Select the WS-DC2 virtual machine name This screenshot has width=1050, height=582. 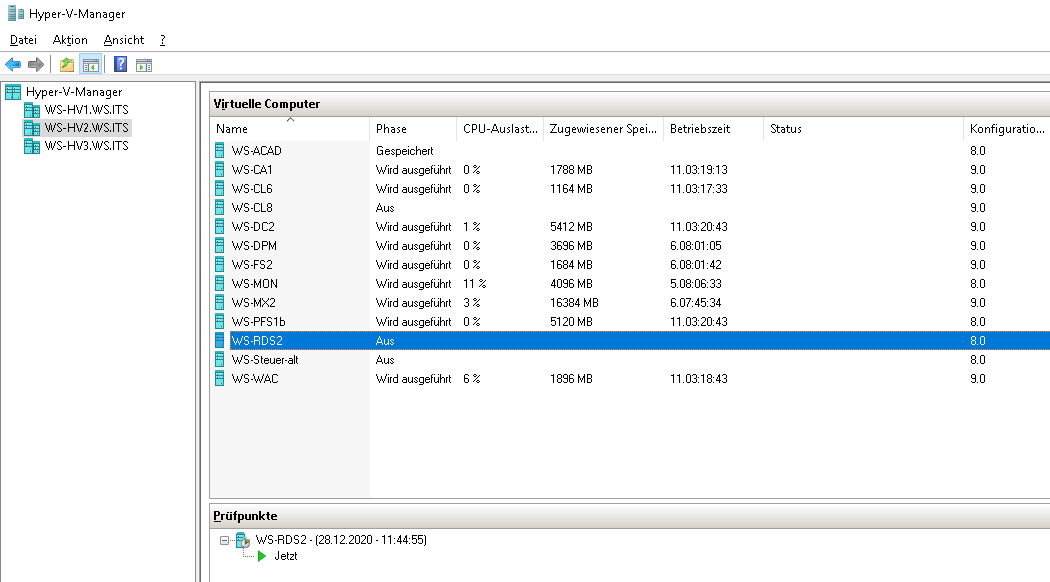pyautogui.click(x=253, y=226)
